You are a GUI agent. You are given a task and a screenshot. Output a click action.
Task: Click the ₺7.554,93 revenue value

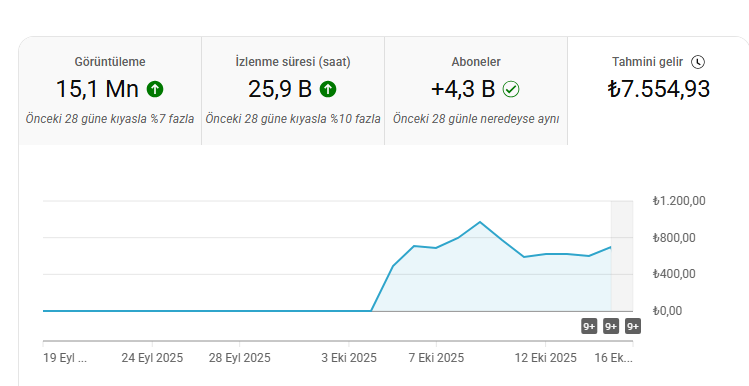(x=659, y=89)
